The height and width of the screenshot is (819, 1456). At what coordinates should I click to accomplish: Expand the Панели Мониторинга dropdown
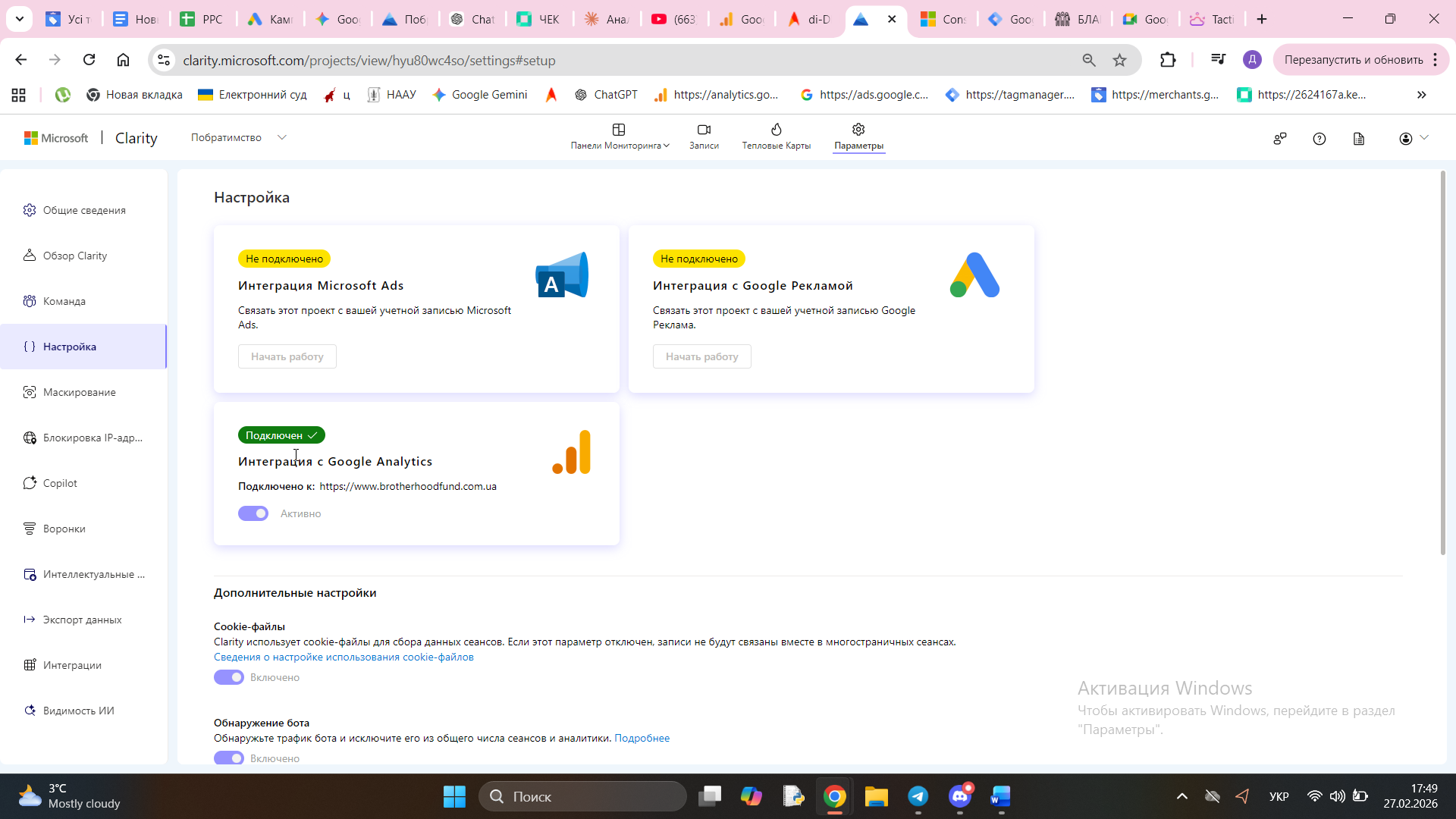click(620, 136)
